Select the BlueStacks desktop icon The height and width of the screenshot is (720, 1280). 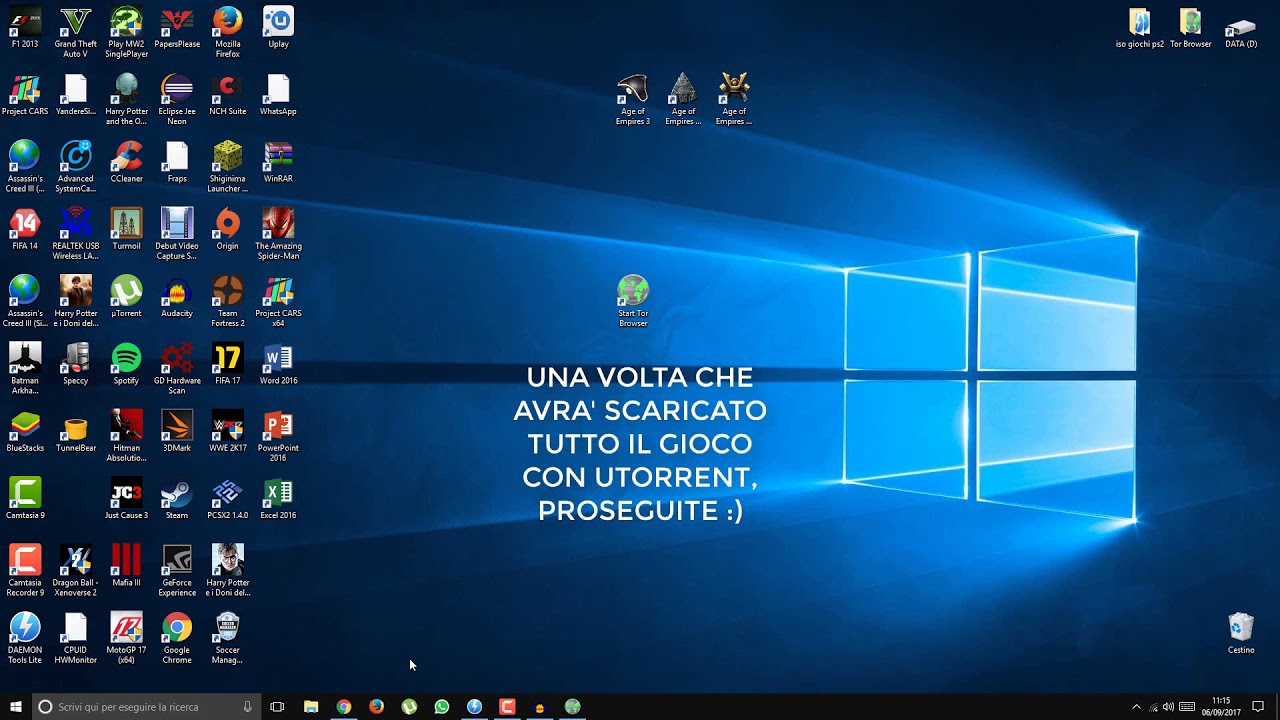click(25, 431)
